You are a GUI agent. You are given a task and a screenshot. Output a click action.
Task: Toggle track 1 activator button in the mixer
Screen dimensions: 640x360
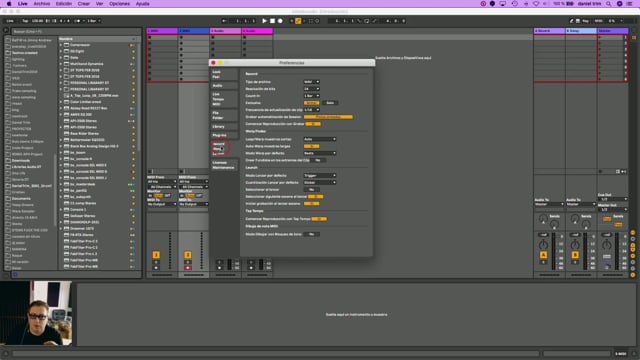[x=156, y=255]
